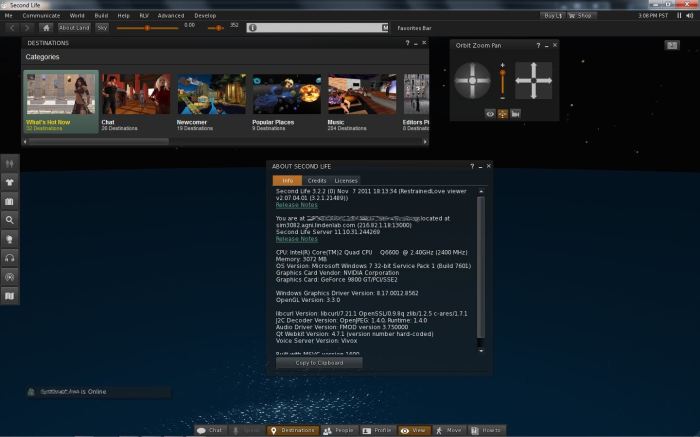Viewport: 700px width, 437px height.
Task: Open the first Release Notes link
Action: click(296, 205)
